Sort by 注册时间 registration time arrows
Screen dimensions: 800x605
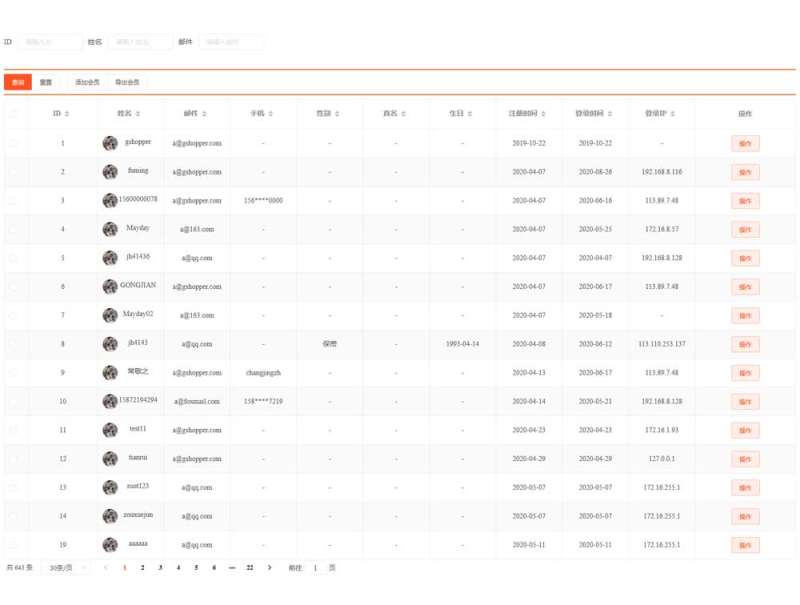point(544,114)
